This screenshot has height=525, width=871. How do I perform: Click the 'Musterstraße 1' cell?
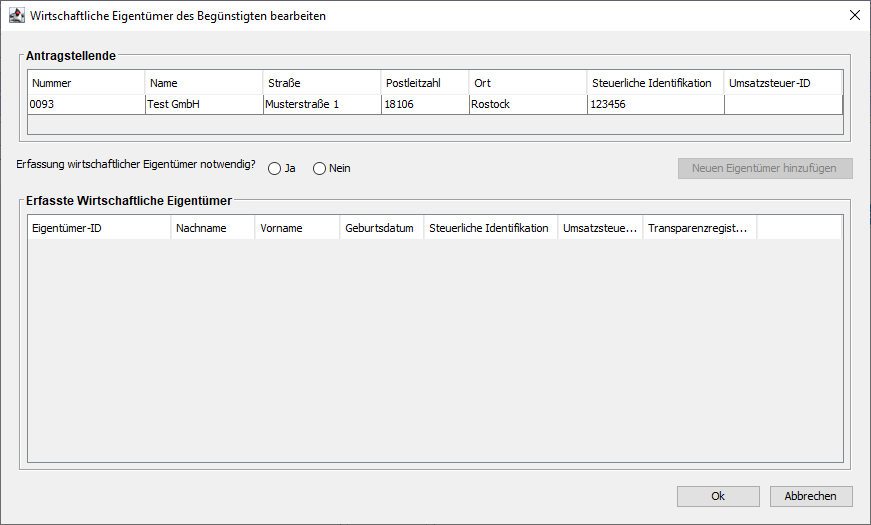(x=321, y=104)
